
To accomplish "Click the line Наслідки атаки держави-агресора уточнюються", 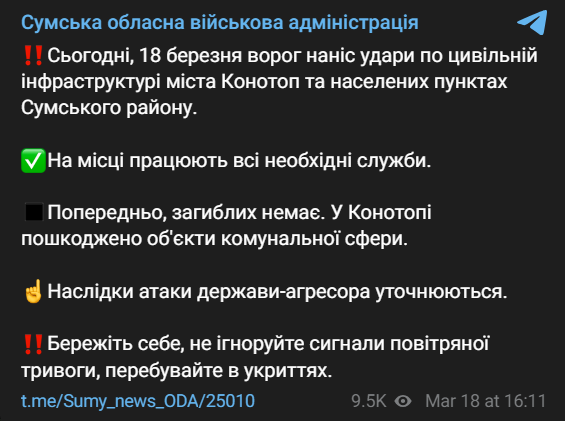I will (x=277, y=291).
